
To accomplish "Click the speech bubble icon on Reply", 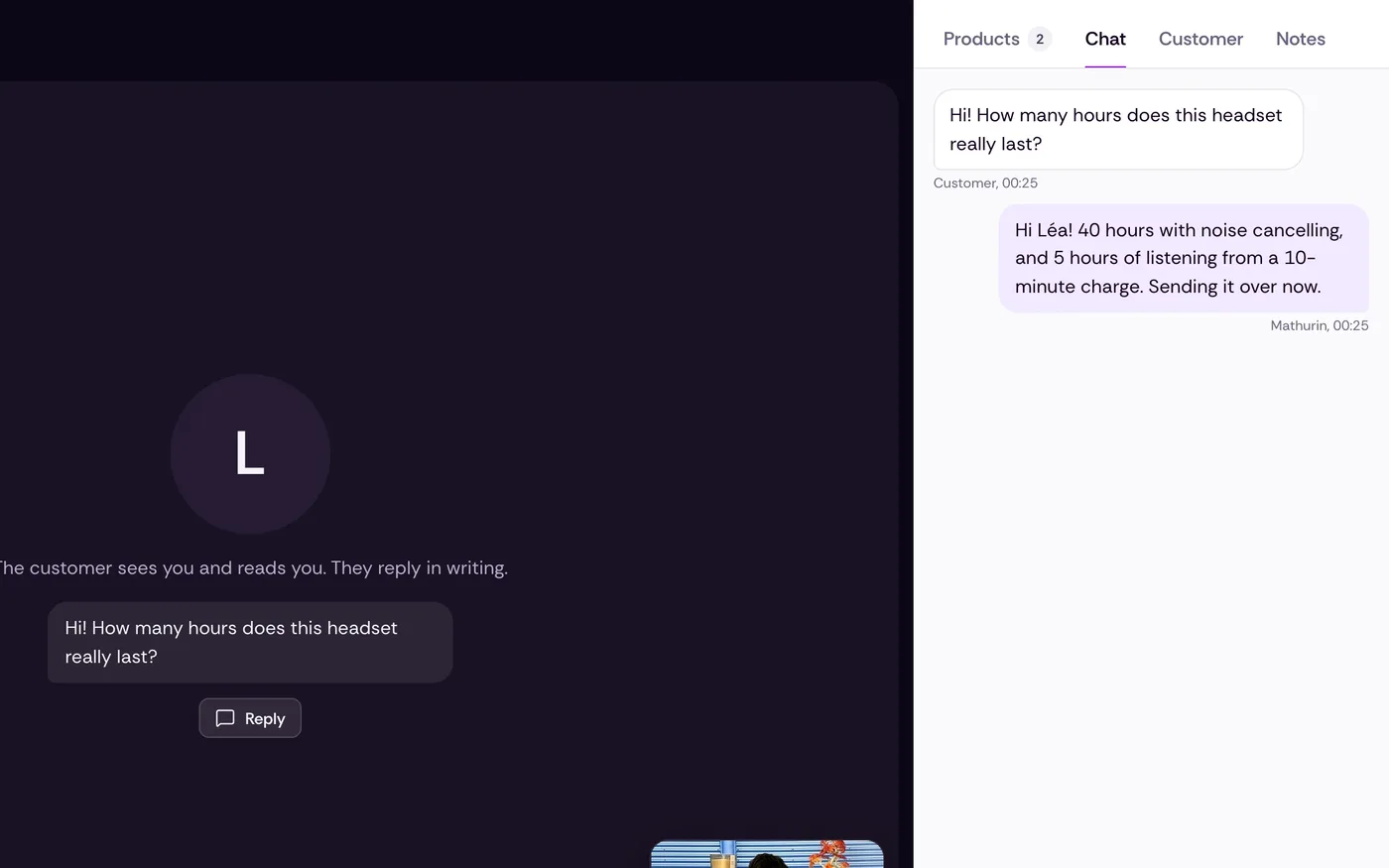I will pos(225,718).
